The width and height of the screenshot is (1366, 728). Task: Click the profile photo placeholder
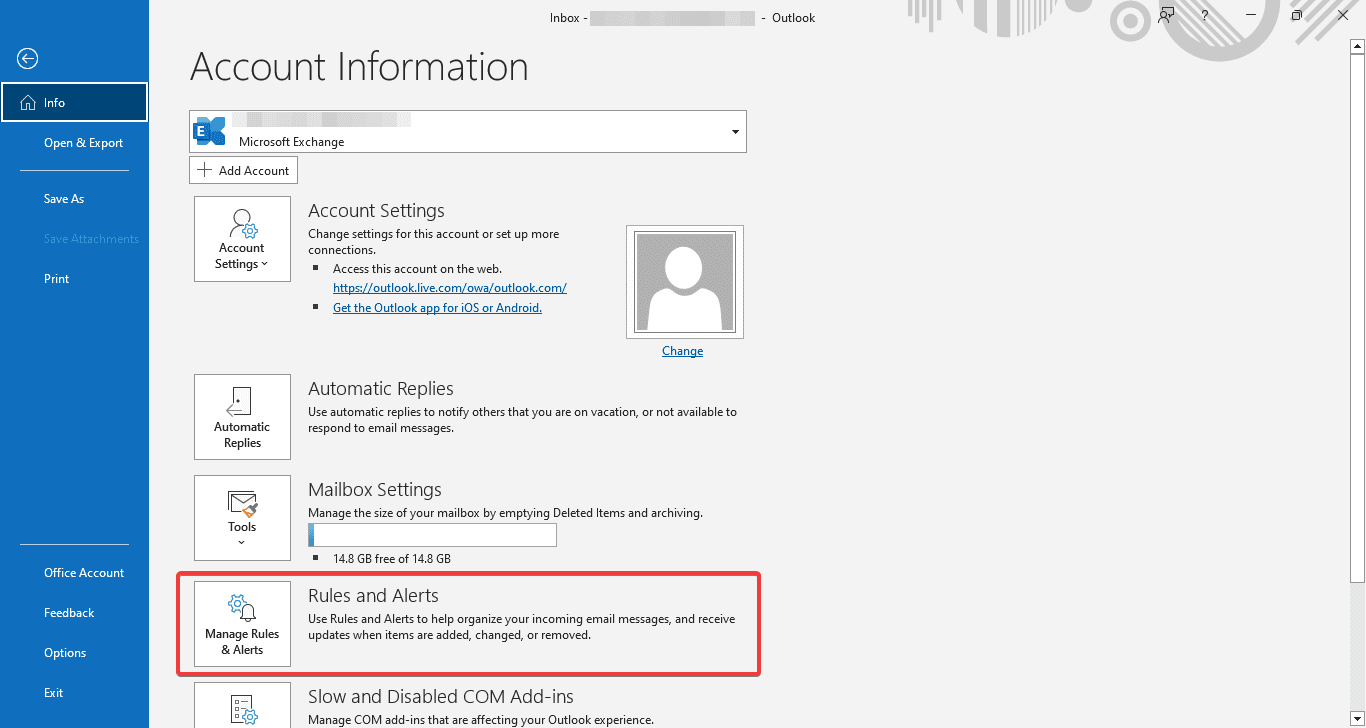click(684, 282)
